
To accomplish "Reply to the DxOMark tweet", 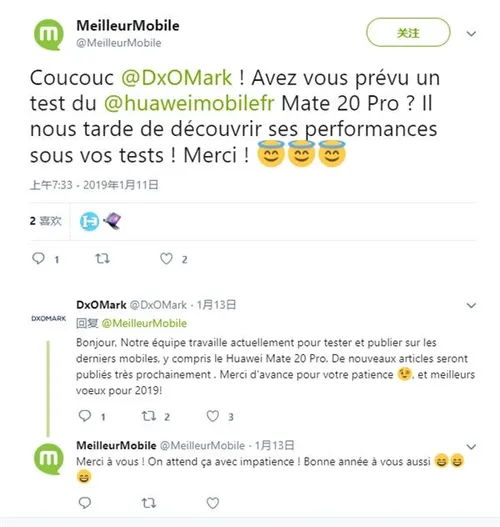I will point(85,416).
